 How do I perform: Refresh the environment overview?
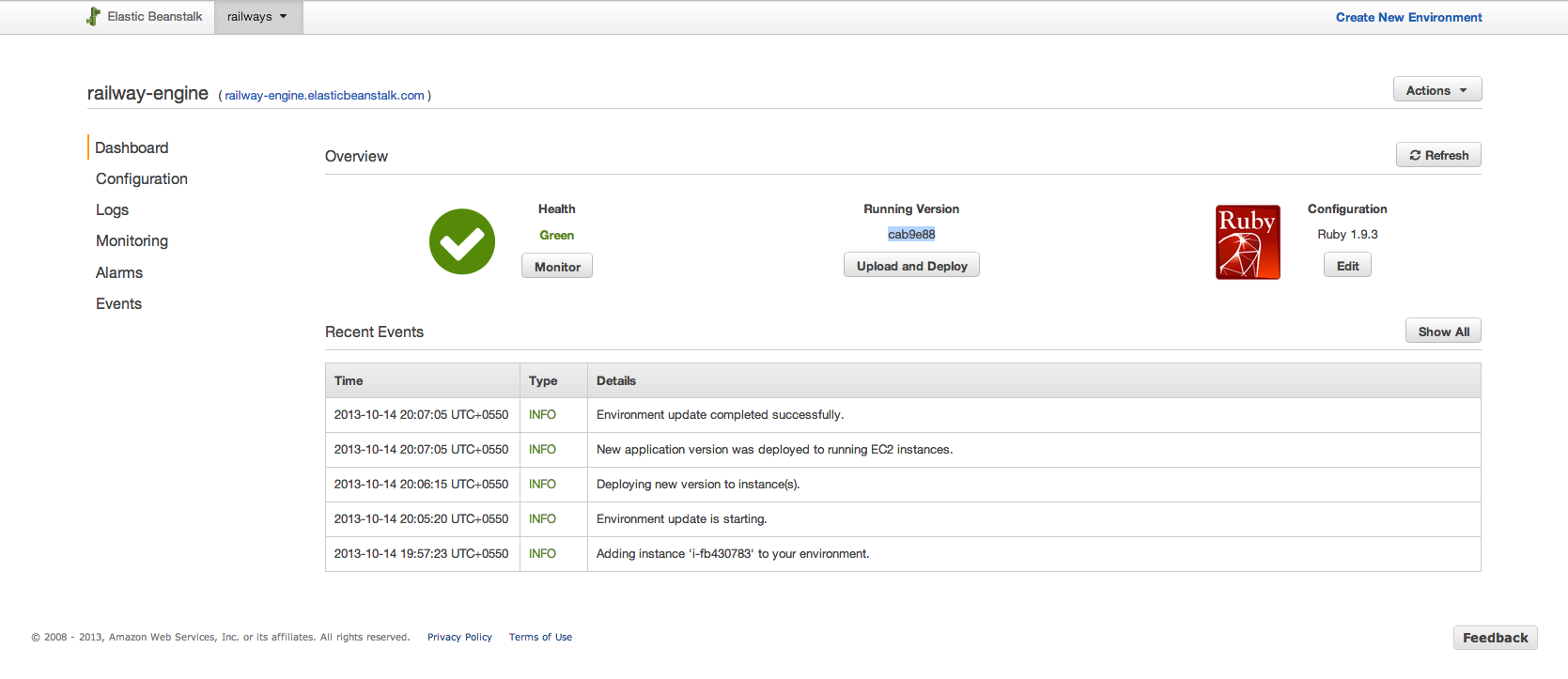point(1438,156)
